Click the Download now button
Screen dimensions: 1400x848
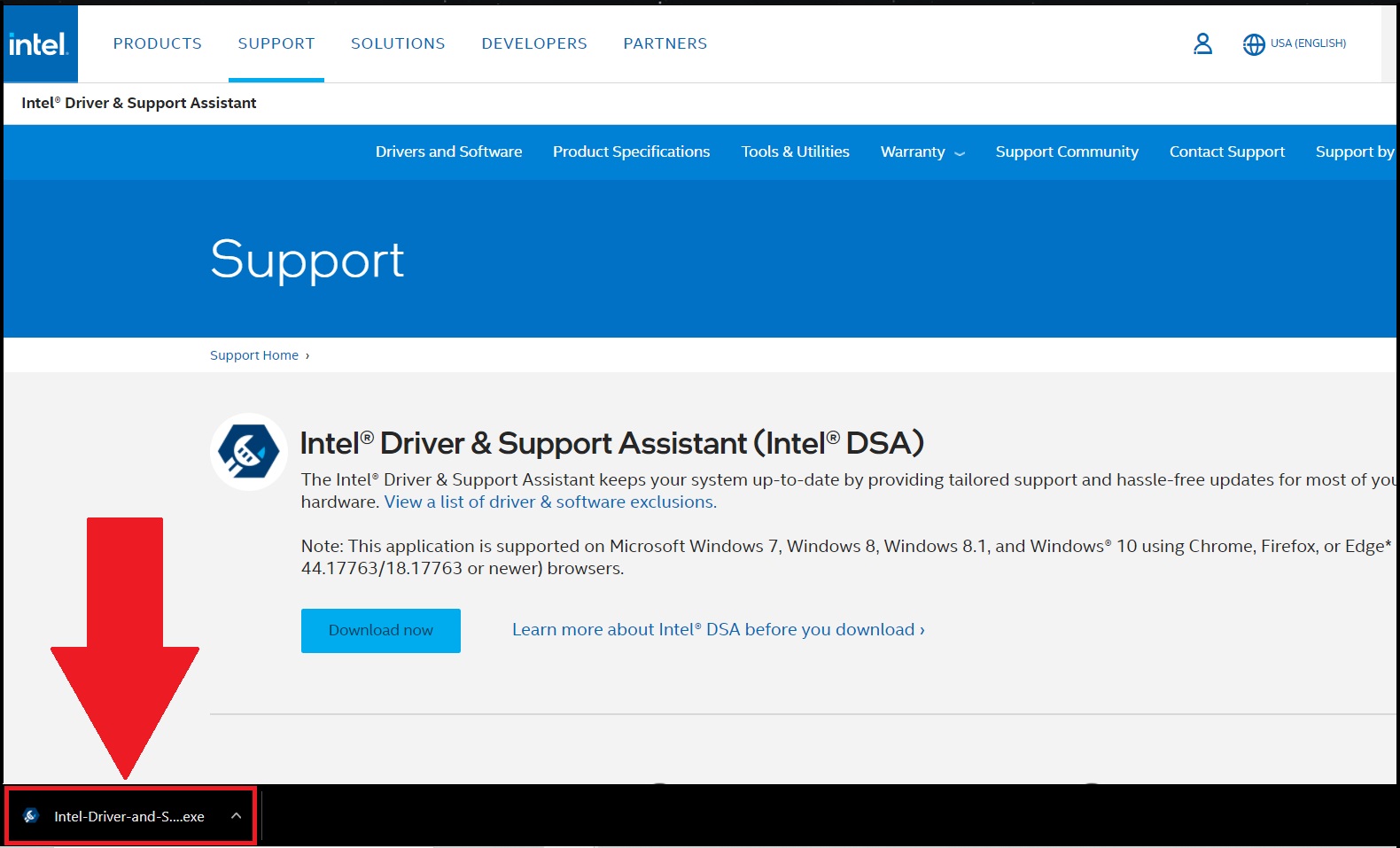[x=381, y=630]
